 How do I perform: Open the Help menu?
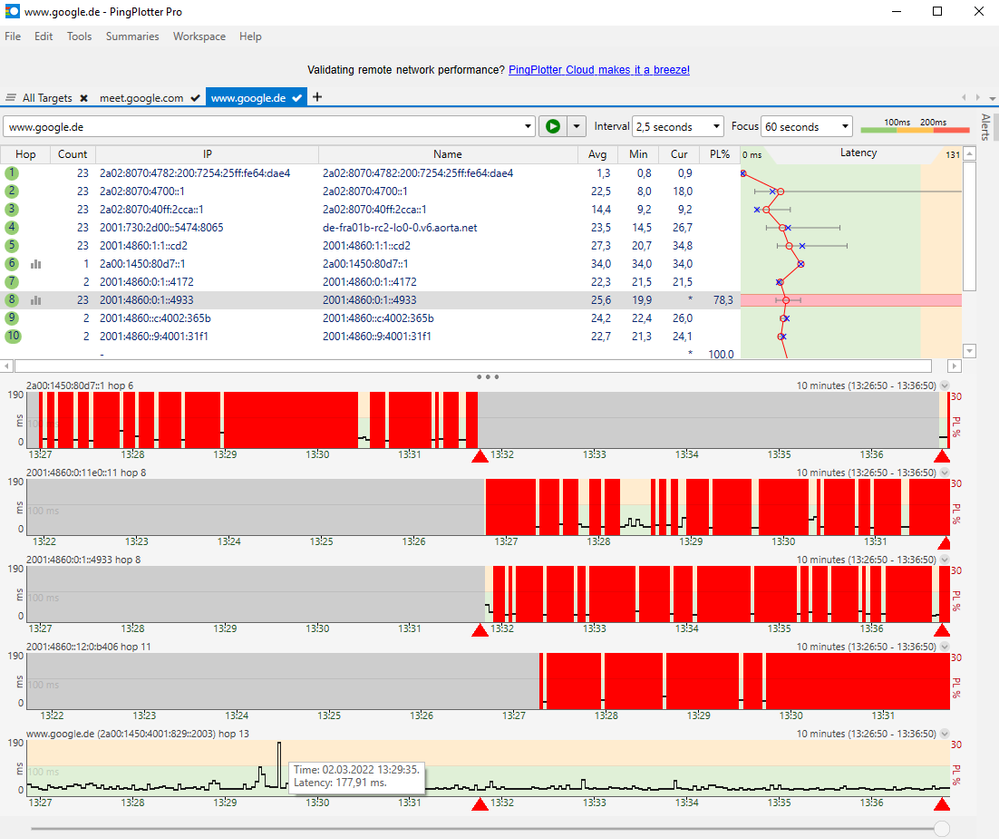pyautogui.click(x=250, y=36)
